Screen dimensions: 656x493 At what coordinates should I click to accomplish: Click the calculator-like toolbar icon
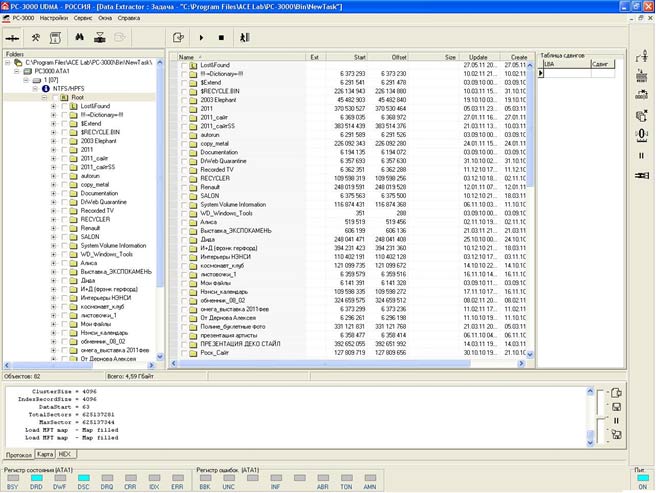pyautogui.click(x=55, y=38)
